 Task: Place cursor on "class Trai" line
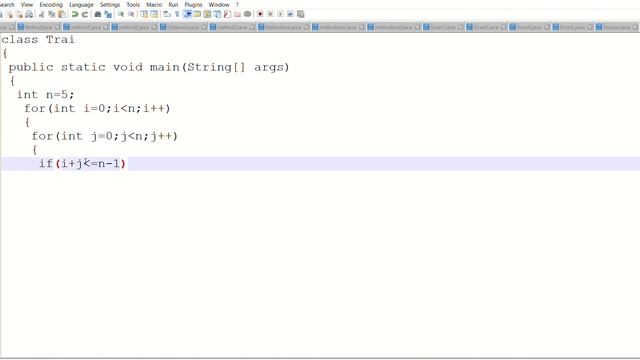[x=38, y=40]
